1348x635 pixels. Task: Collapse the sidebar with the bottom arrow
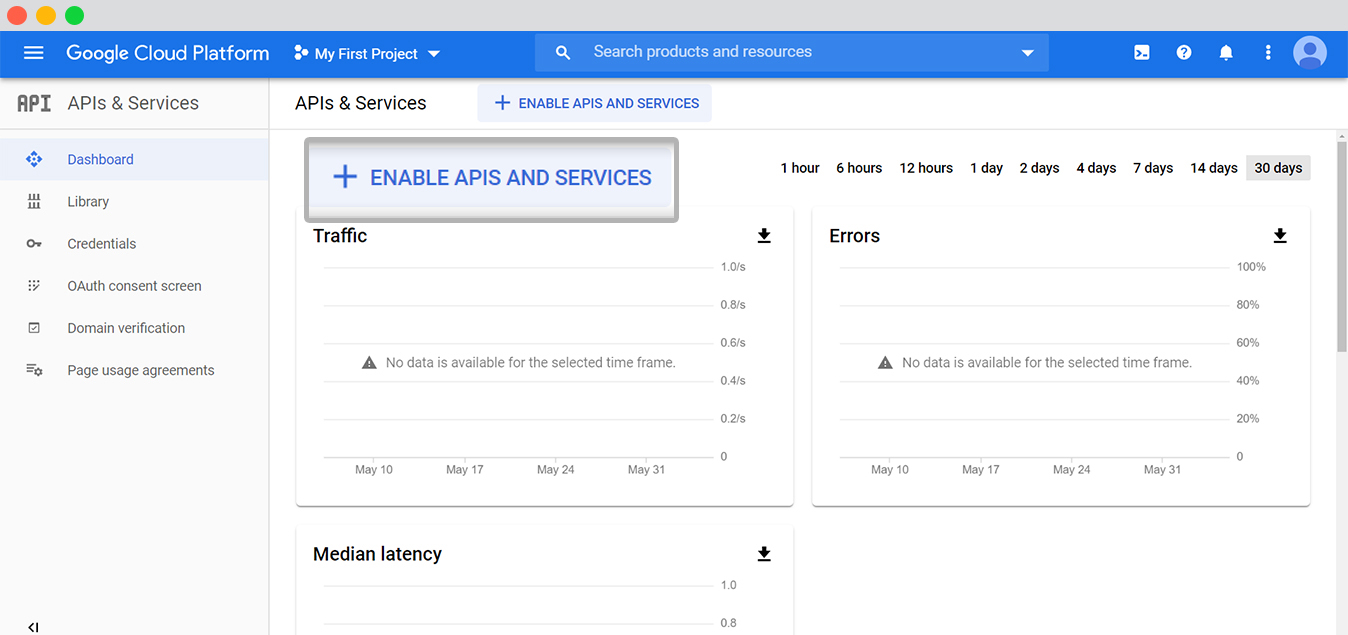pyautogui.click(x=33, y=627)
